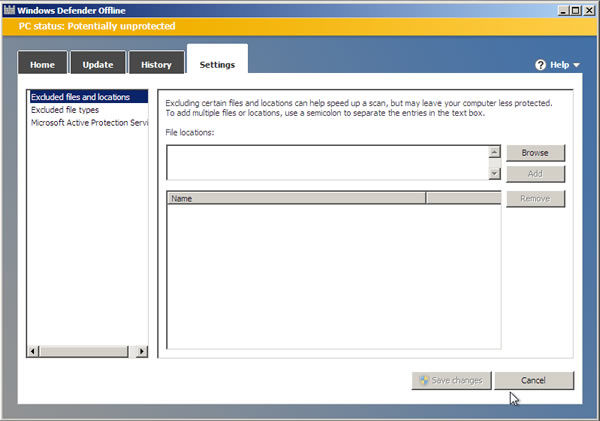
Task: Click into the File locations text box
Action: point(328,162)
